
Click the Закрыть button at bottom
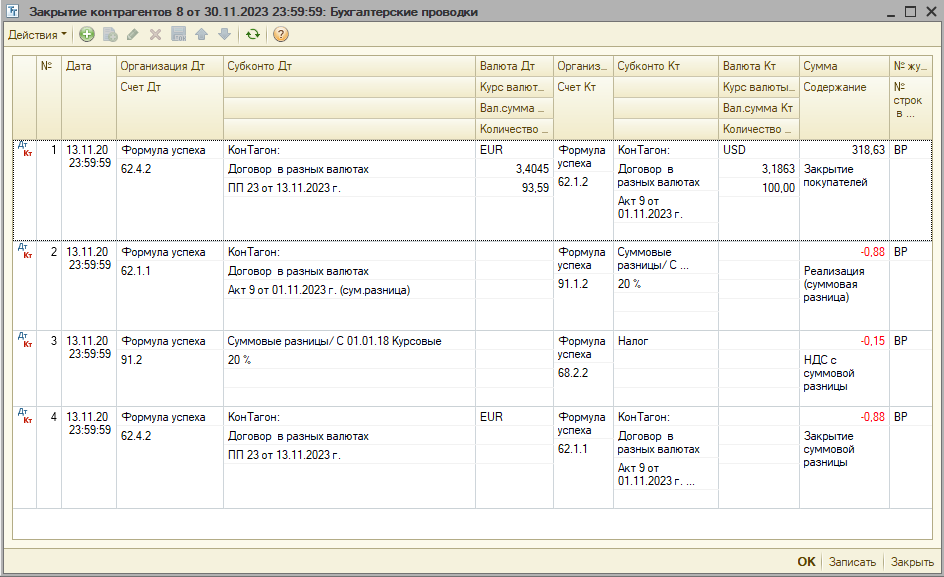[912, 562]
